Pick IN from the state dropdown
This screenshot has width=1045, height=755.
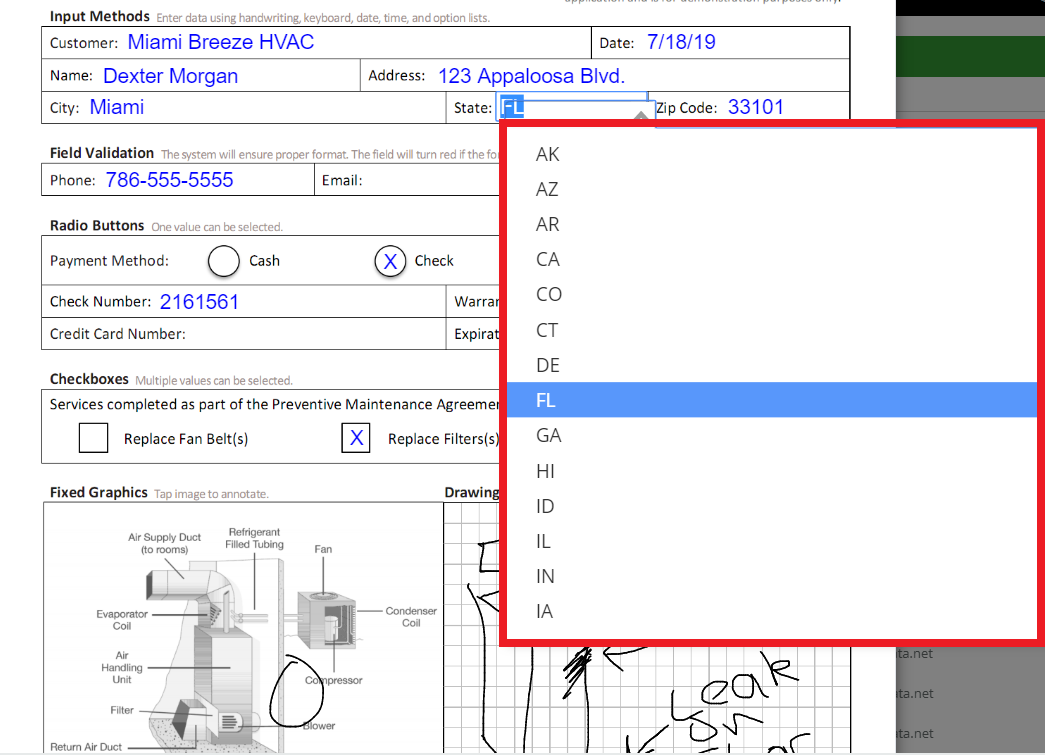pos(772,576)
